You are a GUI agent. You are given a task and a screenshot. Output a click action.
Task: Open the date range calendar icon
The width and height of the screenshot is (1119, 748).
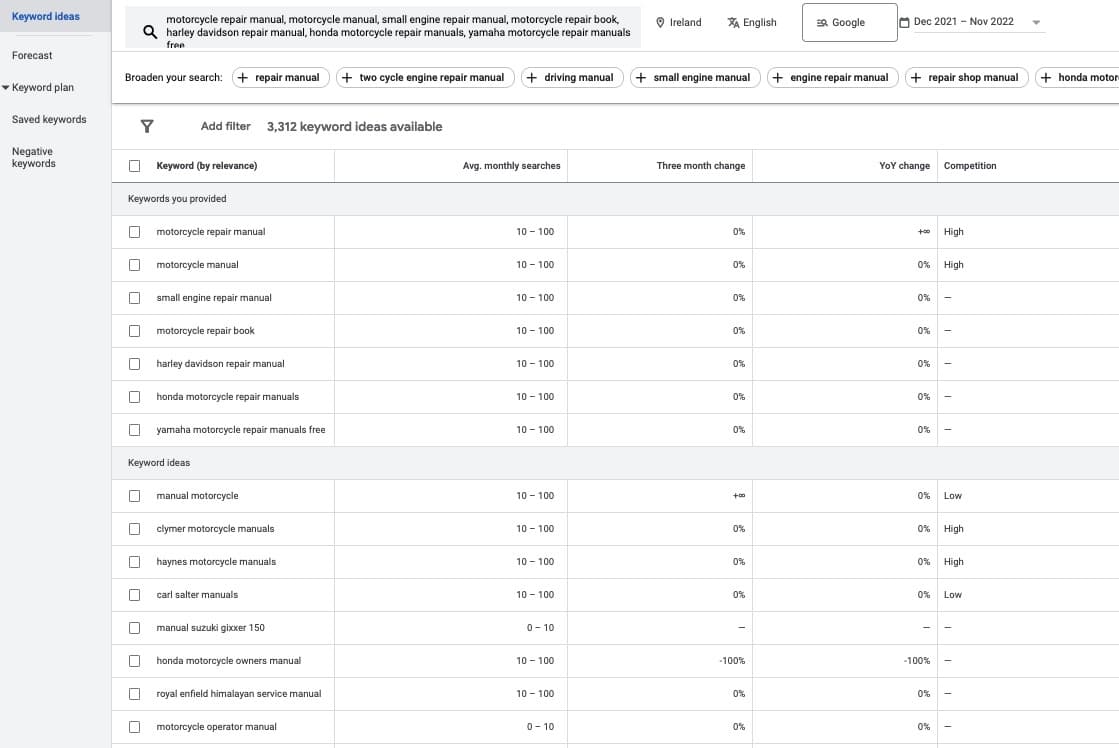coord(905,20)
